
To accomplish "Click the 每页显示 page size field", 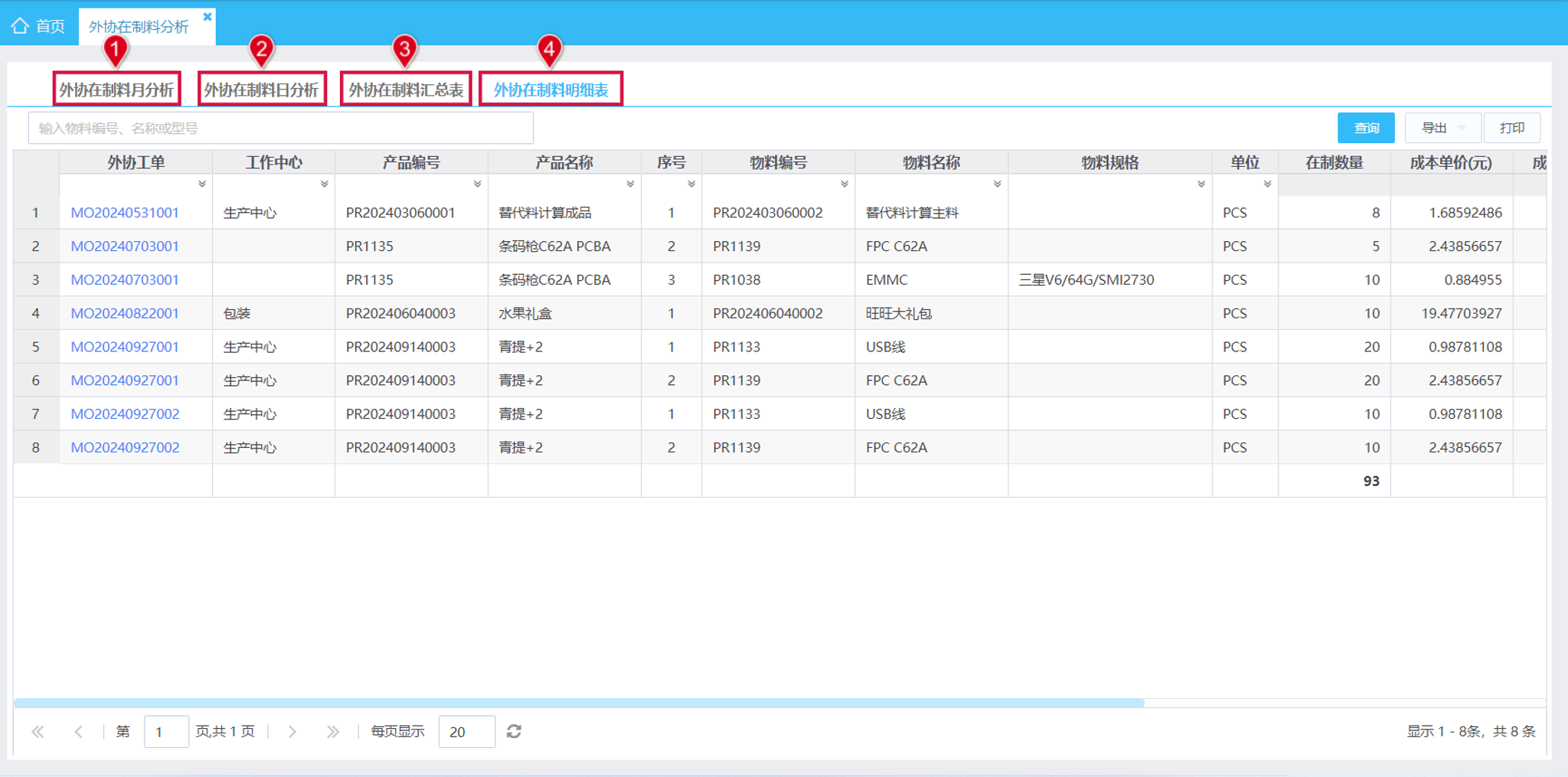I will 466,732.
